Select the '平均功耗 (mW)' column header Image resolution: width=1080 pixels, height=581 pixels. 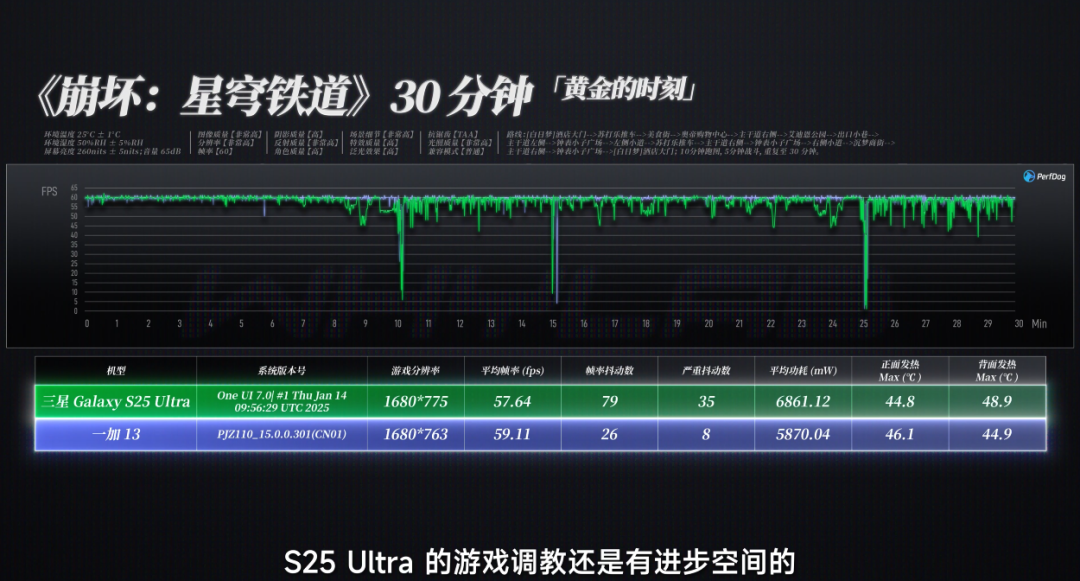pyautogui.click(x=803, y=370)
